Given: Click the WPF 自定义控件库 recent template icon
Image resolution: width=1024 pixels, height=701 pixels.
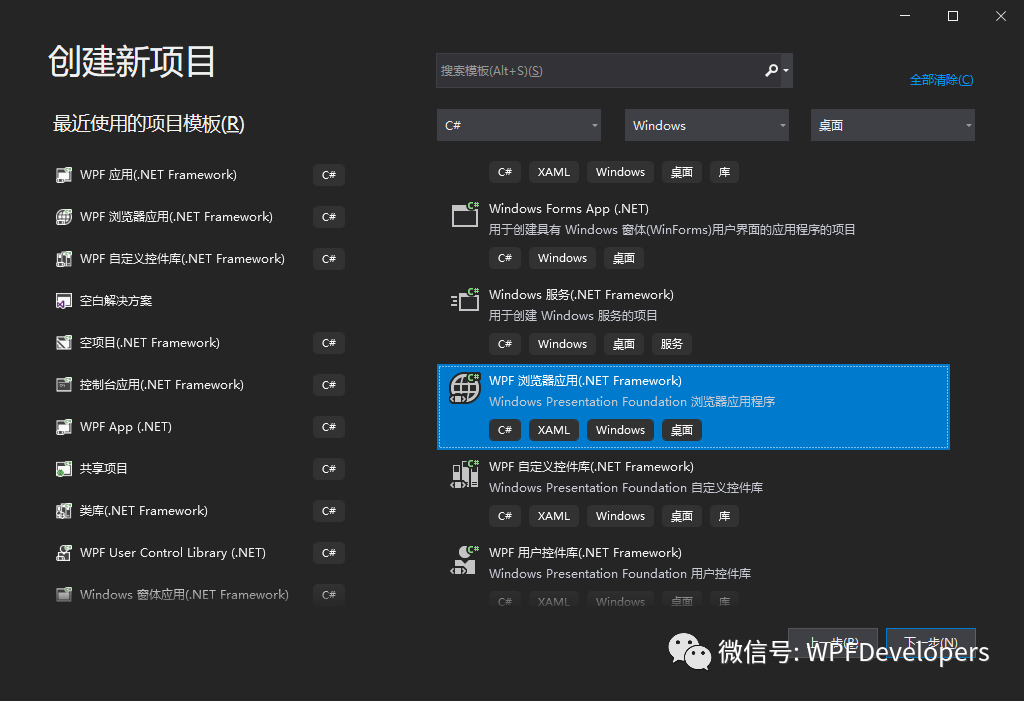Looking at the screenshot, I should (63, 259).
